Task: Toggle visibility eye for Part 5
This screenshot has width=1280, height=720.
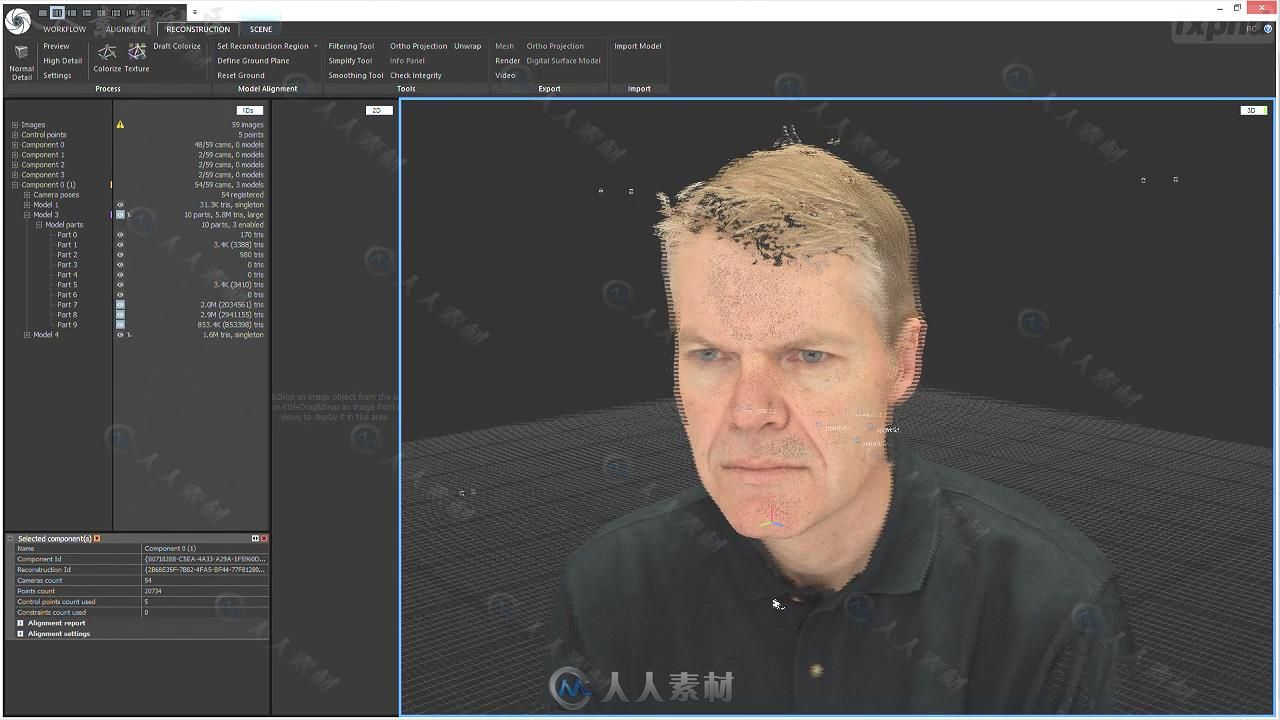Action: coord(120,285)
